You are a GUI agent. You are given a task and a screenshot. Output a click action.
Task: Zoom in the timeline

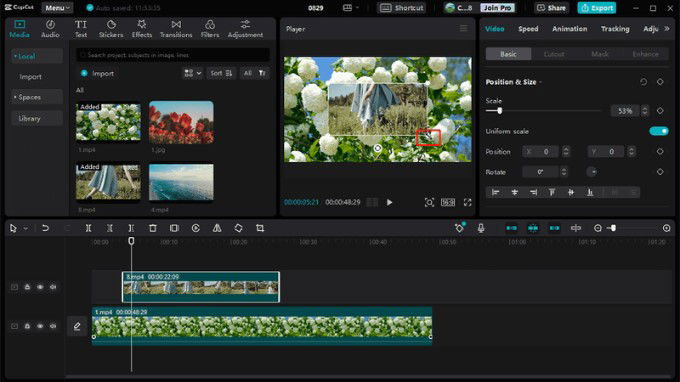point(667,228)
